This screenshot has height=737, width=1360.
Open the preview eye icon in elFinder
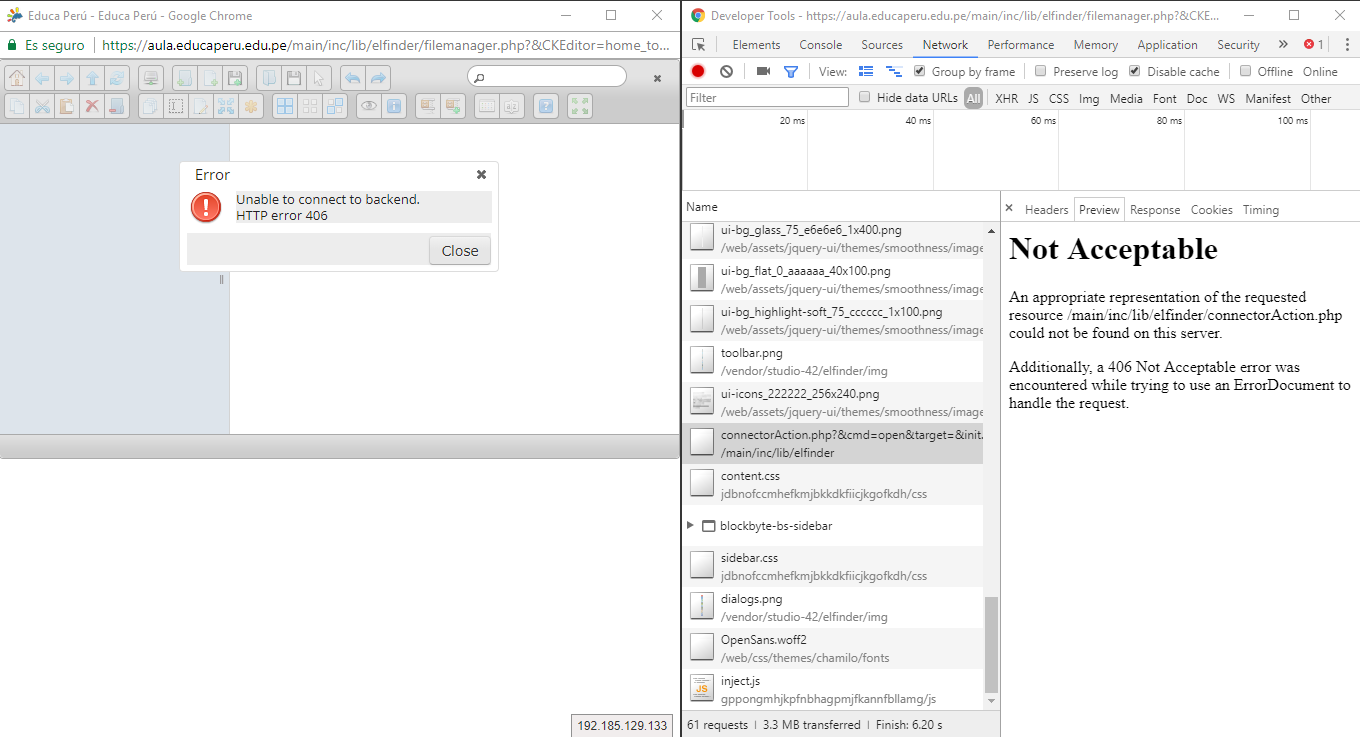[x=368, y=106]
